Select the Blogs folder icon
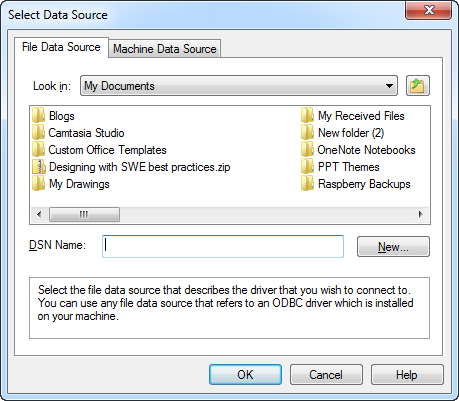459x401 pixels. point(38,115)
